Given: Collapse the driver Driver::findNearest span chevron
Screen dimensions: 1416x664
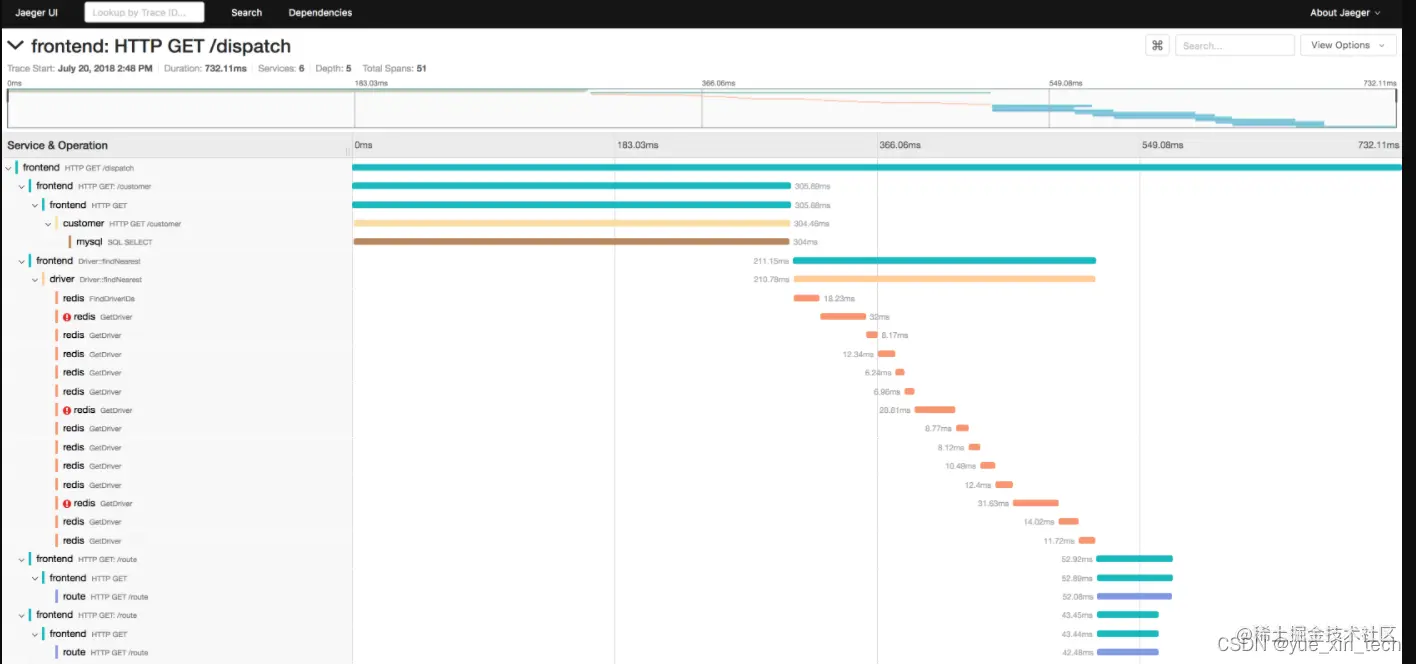Looking at the screenshot, I should point(35,280).
